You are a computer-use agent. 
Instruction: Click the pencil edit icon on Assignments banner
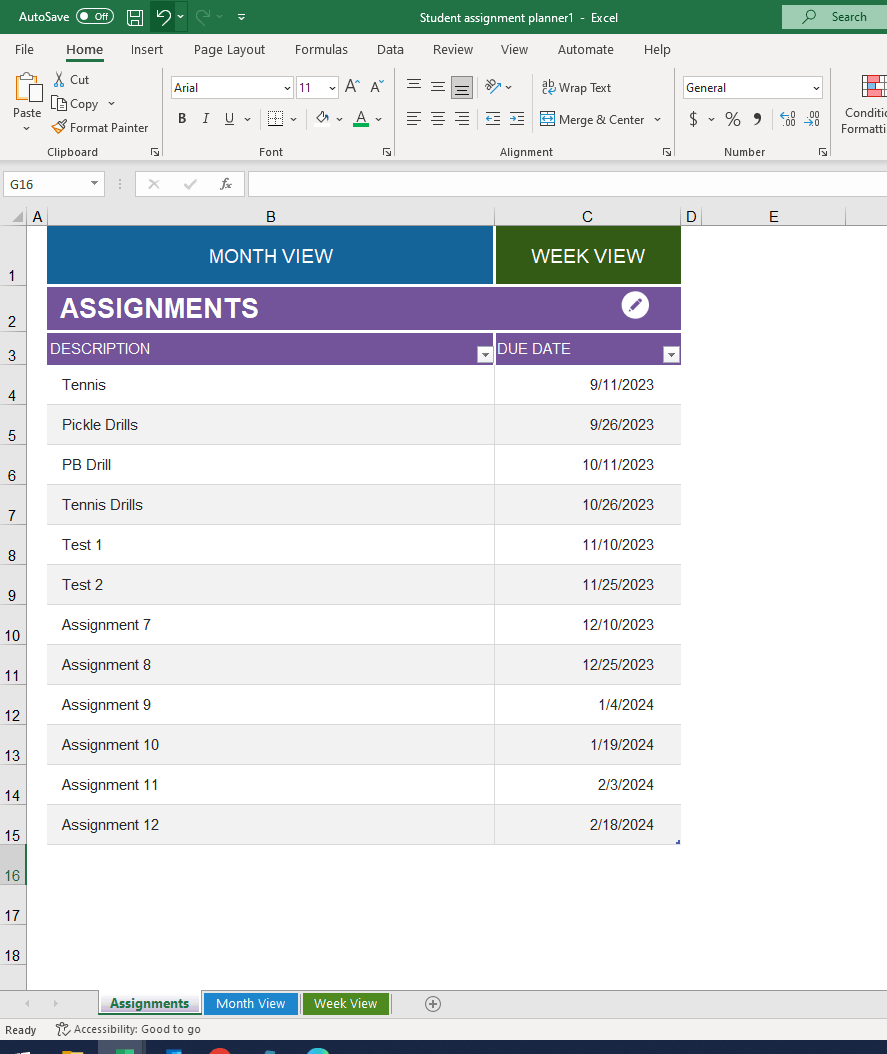[x=635, y=305]
